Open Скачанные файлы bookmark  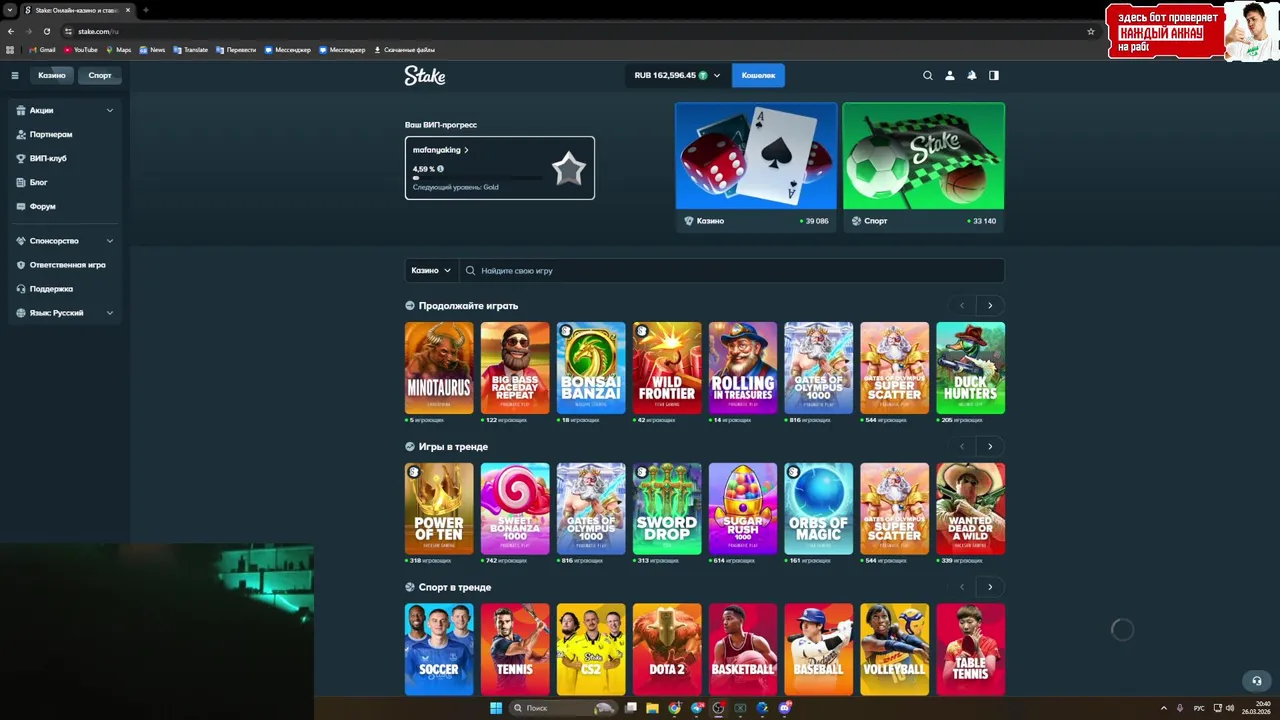[404, 50]
